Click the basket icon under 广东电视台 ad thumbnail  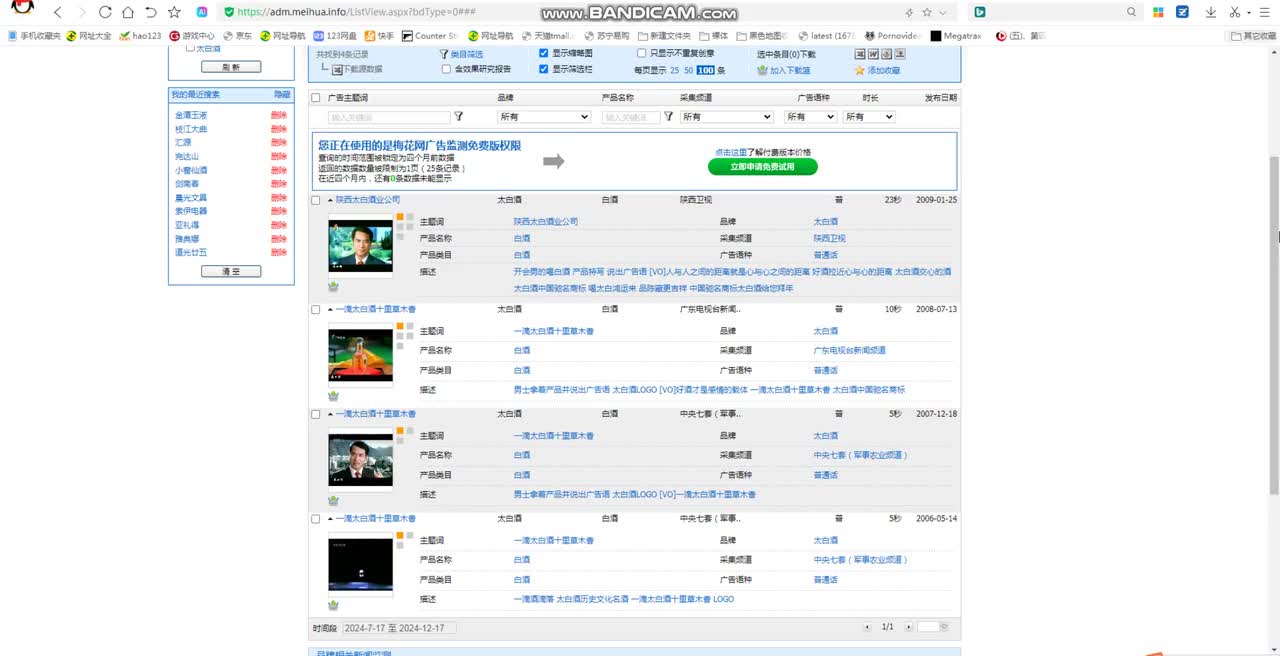[x=333, y=395]
